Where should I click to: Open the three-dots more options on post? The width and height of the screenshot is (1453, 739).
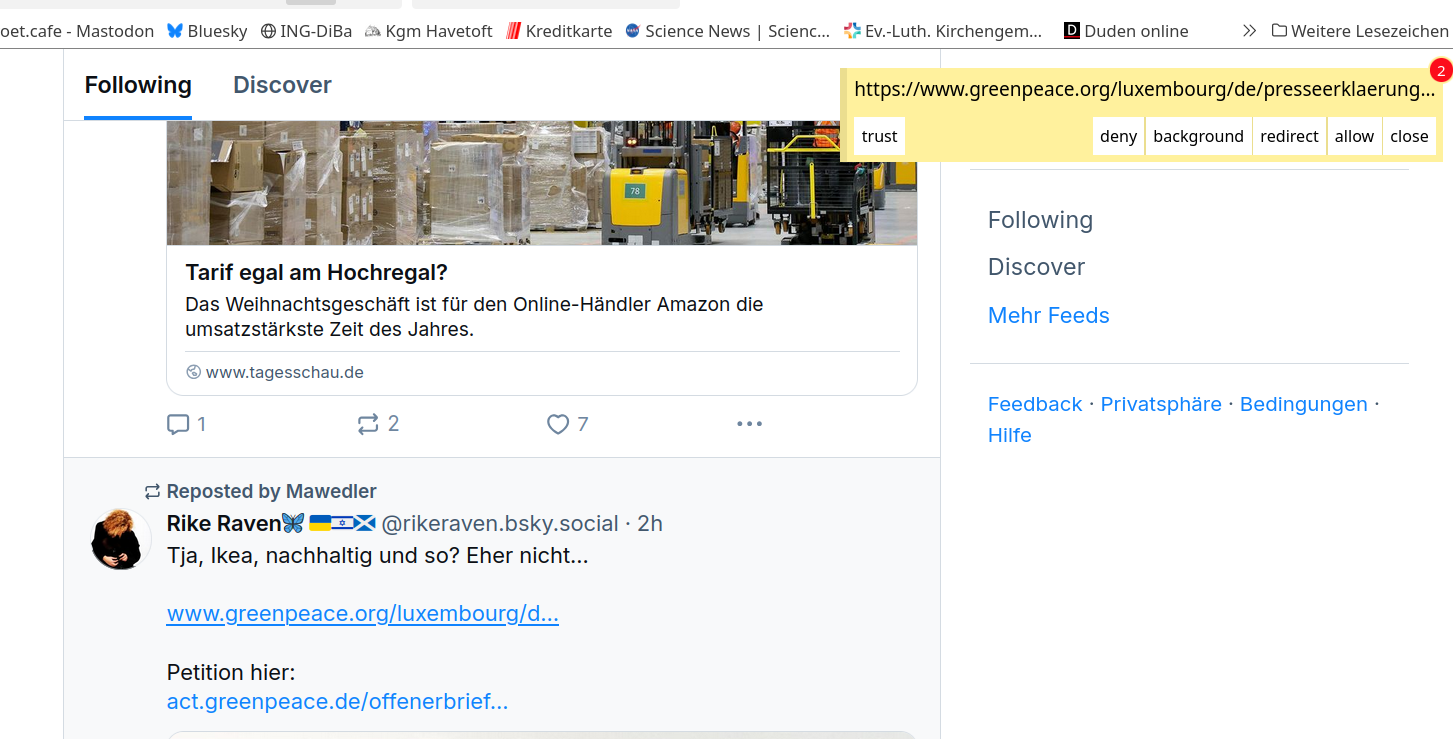(749, 424)
